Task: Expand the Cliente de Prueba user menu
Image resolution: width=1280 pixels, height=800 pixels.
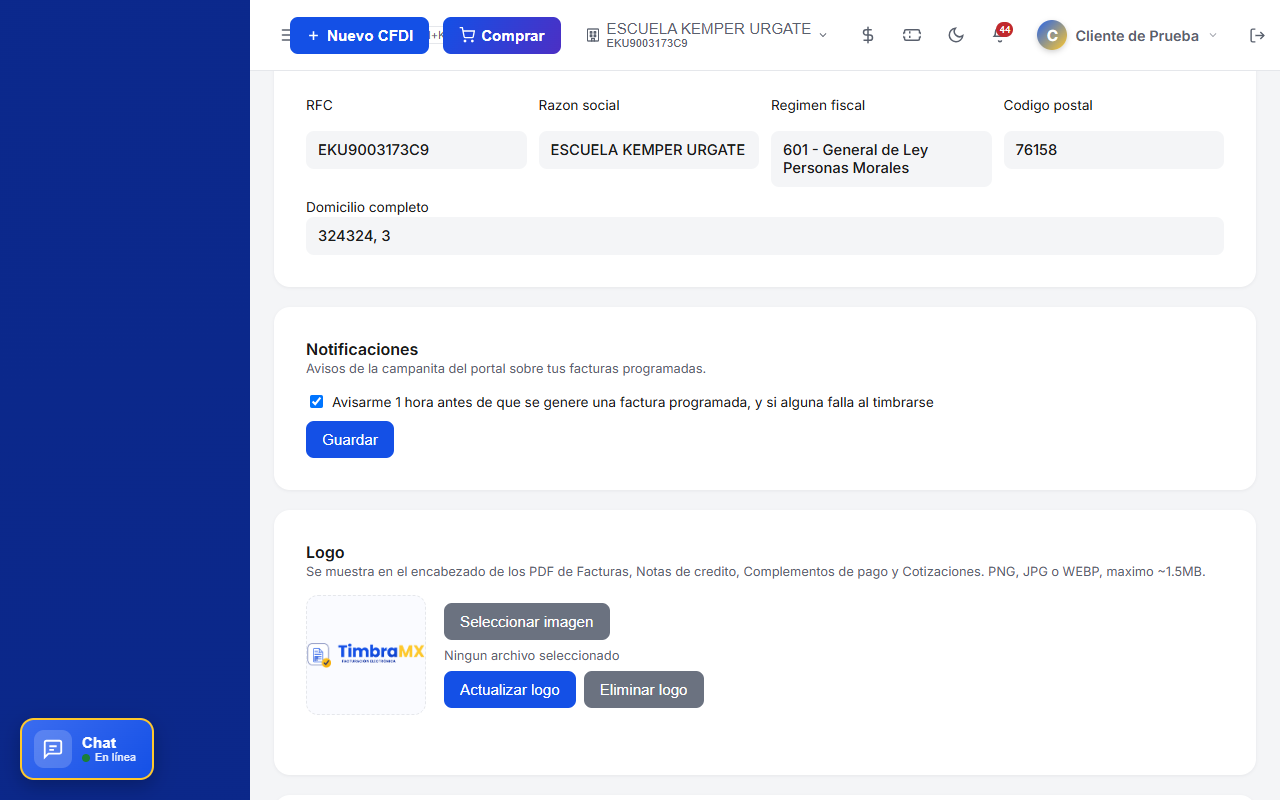Action: coord(1128,35)
